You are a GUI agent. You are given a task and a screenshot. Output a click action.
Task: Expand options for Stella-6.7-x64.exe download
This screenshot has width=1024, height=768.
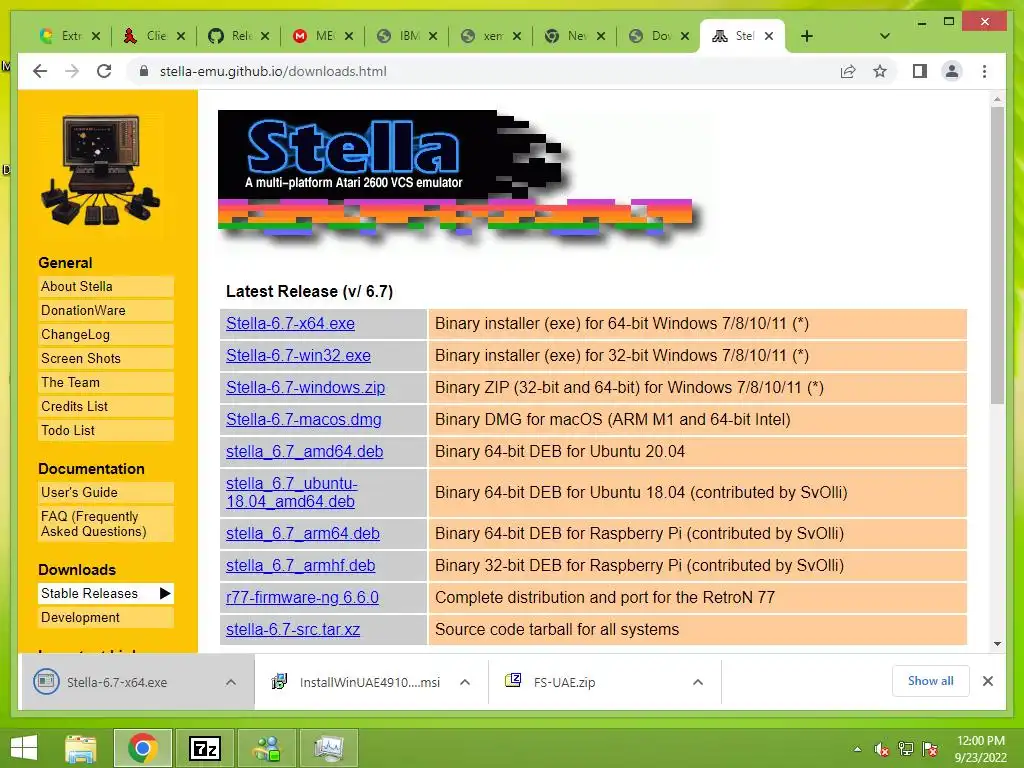(231, 682)
